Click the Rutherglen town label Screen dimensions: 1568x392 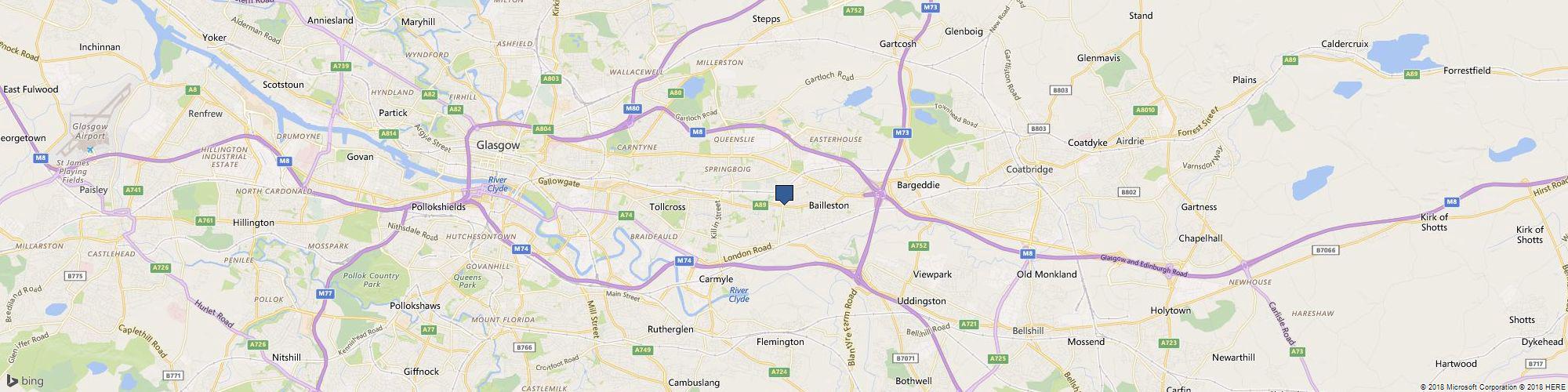click(x=670, y=329)
